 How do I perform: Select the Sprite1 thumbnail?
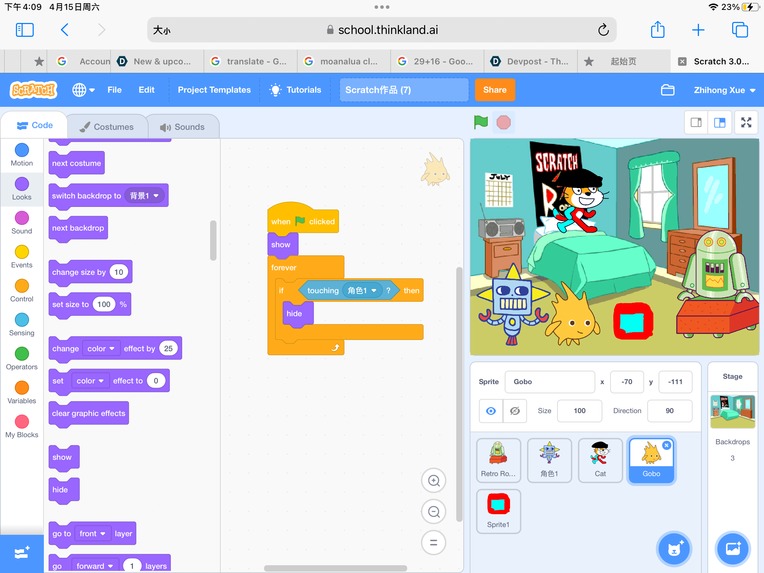tap(498, 511)
